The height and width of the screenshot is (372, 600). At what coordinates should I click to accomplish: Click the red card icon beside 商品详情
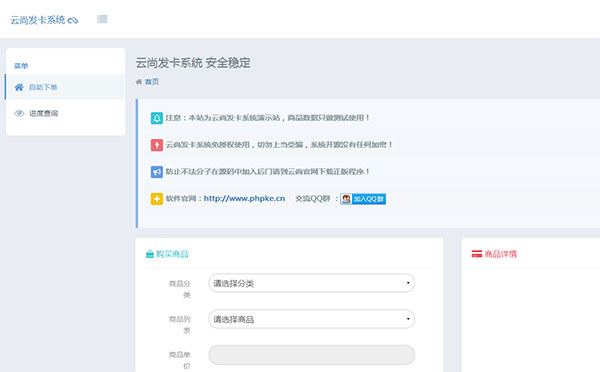tap(477, 254)
